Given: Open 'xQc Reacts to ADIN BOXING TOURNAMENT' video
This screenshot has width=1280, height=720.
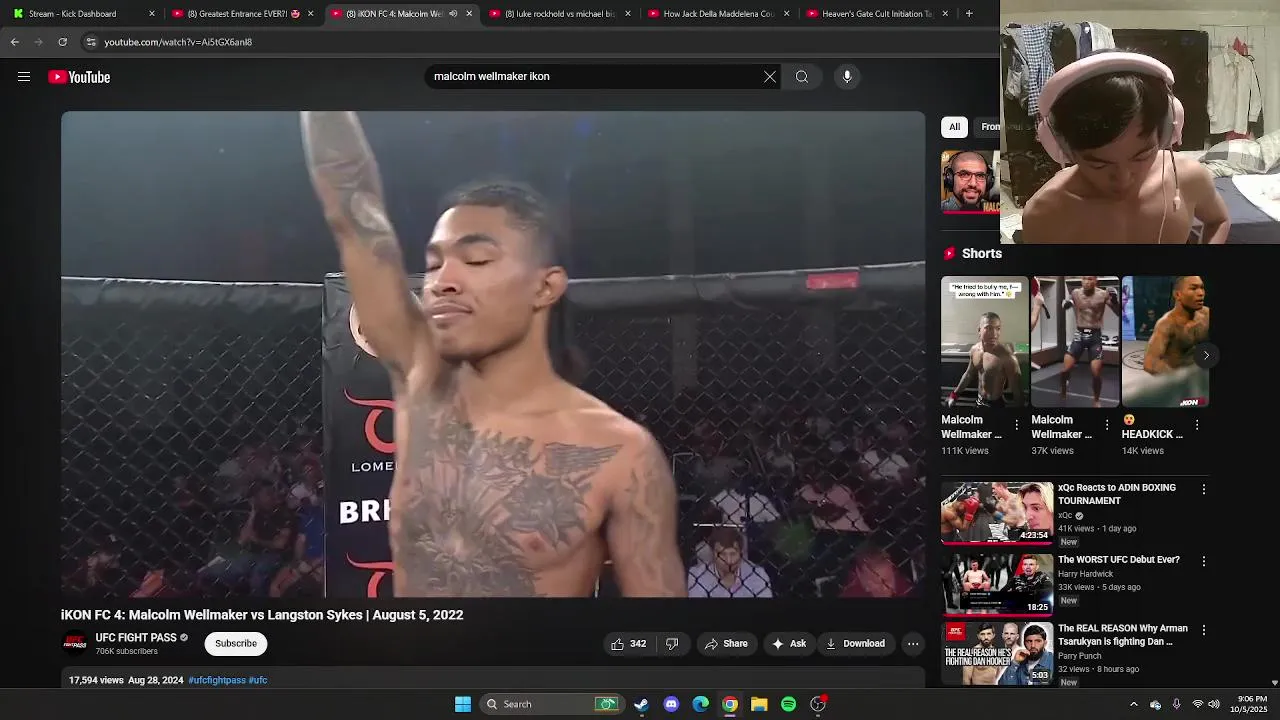Looking at the screenshot, I should (997, 513).
